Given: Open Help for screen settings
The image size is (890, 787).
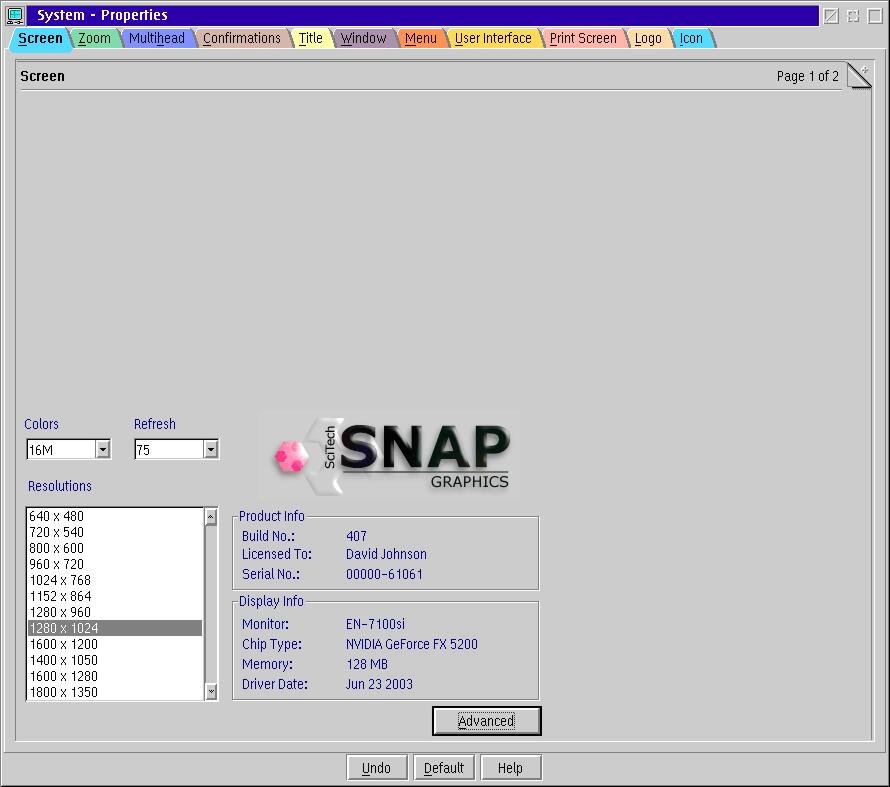Looking at the screenshot, I should click(x=510, y=768).
